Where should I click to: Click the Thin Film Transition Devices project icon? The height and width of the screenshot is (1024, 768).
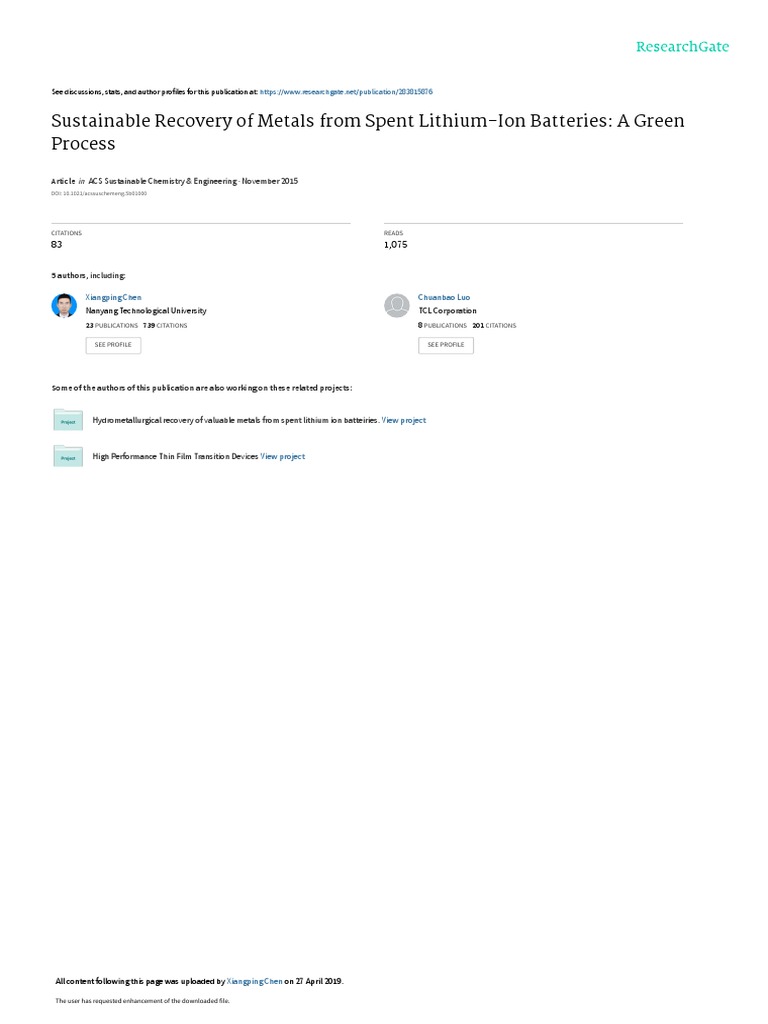pyautogui.click(x=68, y=456)
